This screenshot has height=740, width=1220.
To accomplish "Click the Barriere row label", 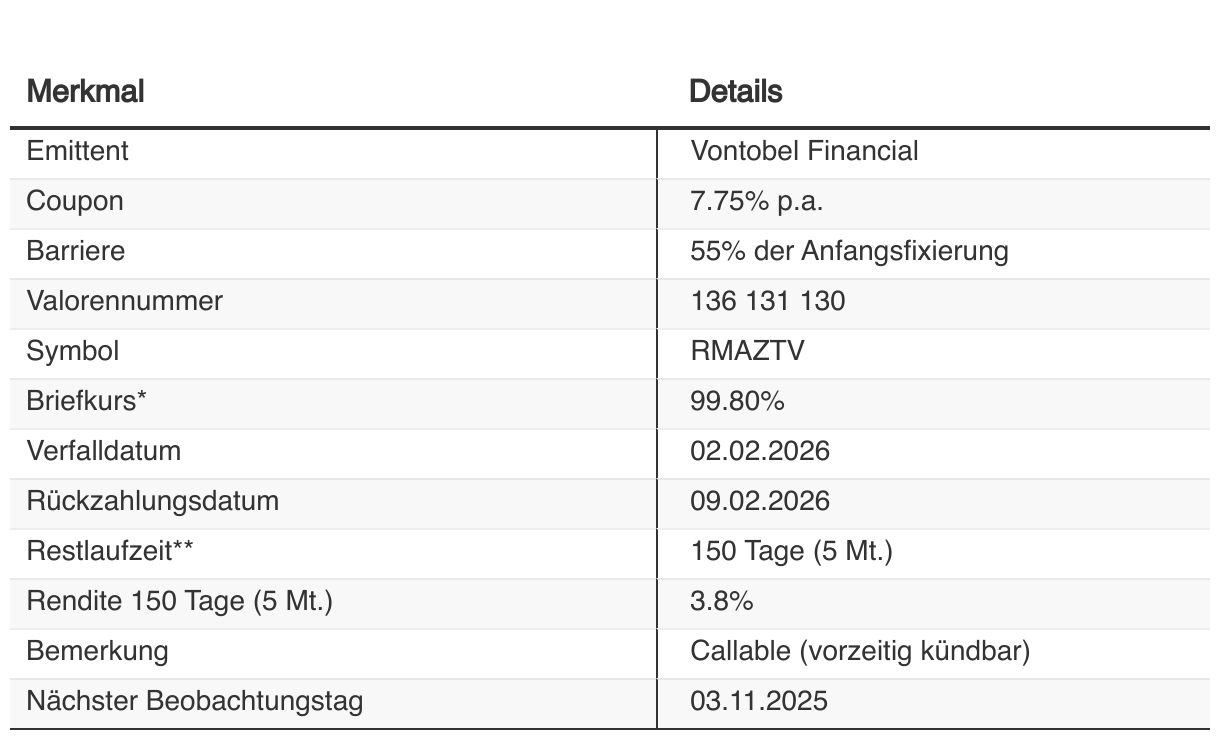I will pos(76,251).
